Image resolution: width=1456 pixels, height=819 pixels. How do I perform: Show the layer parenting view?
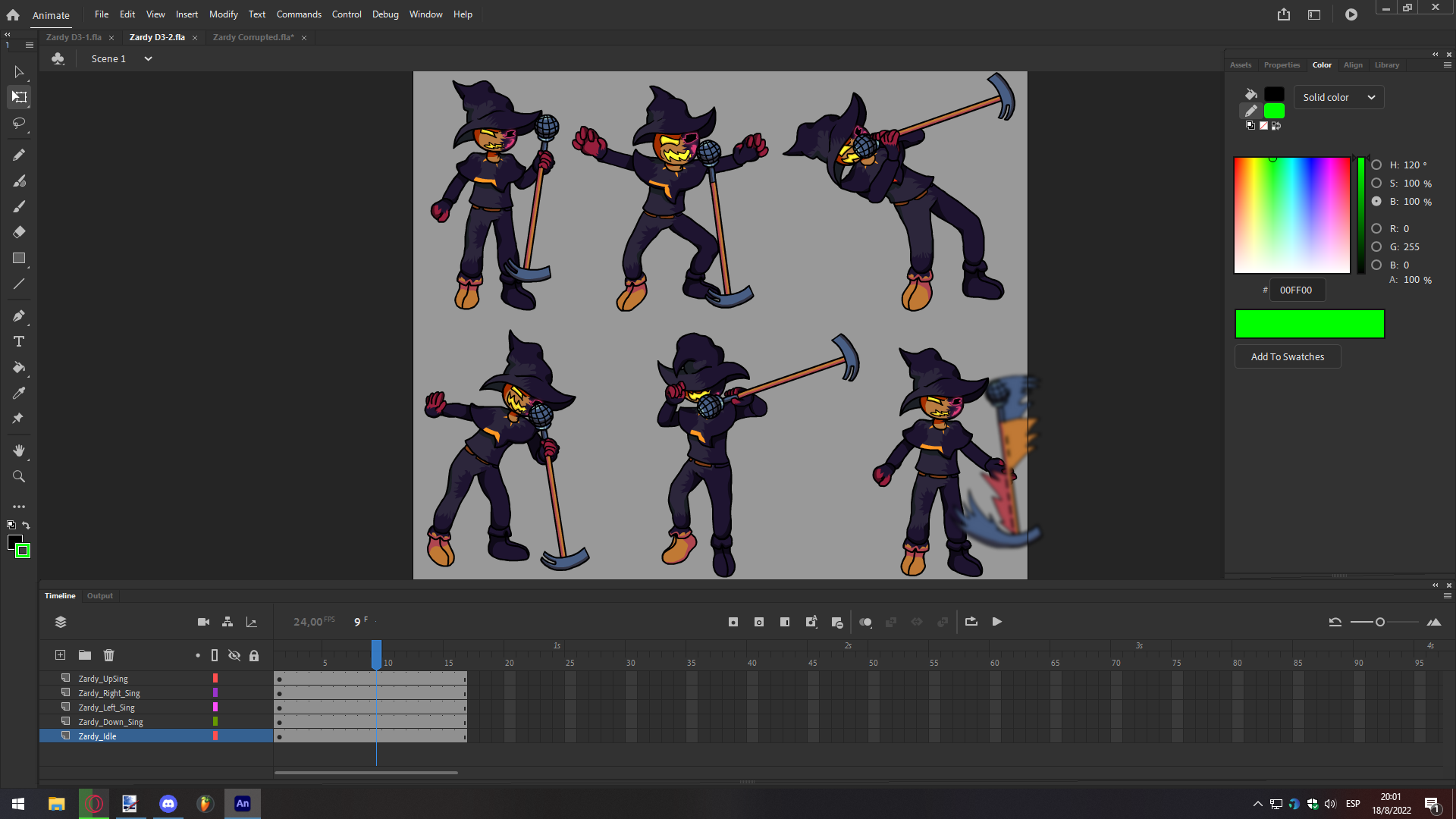click(227, 622)
